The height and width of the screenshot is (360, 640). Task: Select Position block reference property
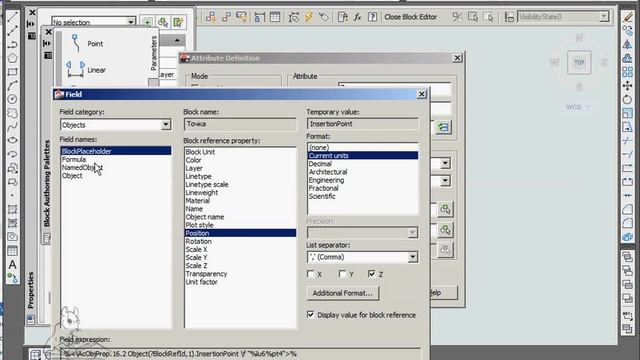click(x=240, y=233)
